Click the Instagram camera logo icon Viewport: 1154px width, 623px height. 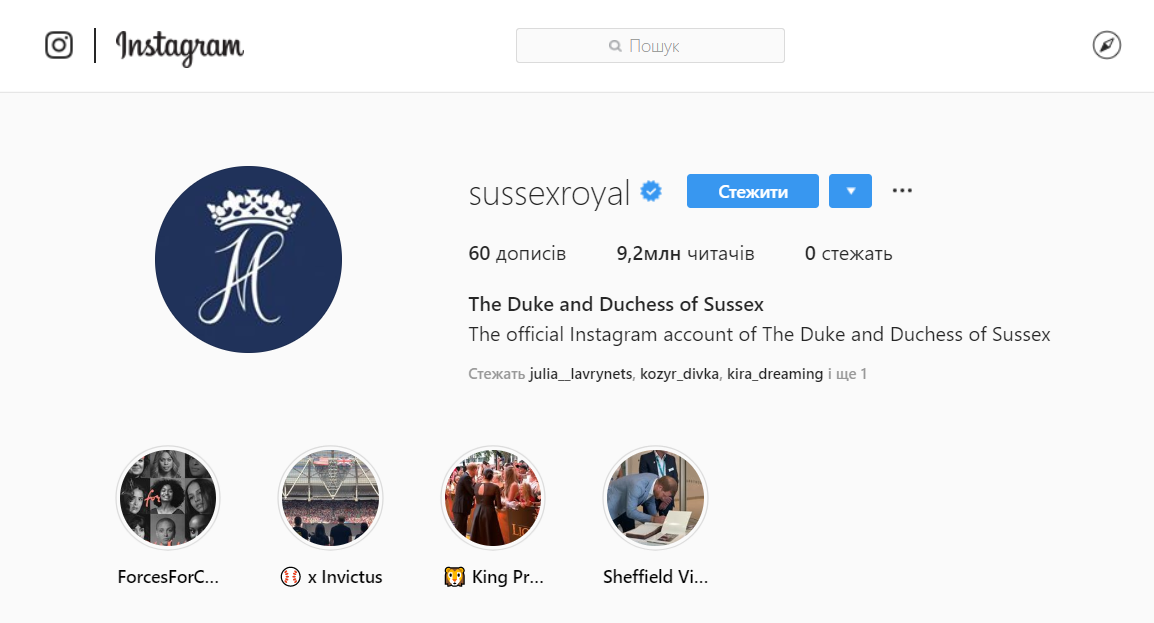[x=59, y=46]
